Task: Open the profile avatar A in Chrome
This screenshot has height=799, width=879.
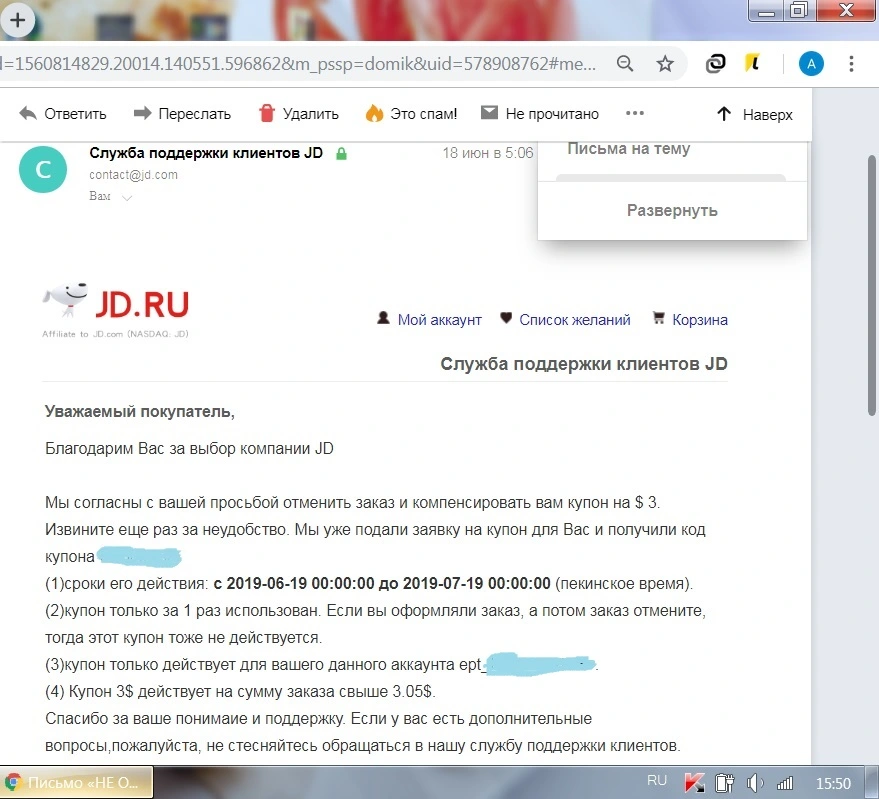Action: [x=811, y=64]
